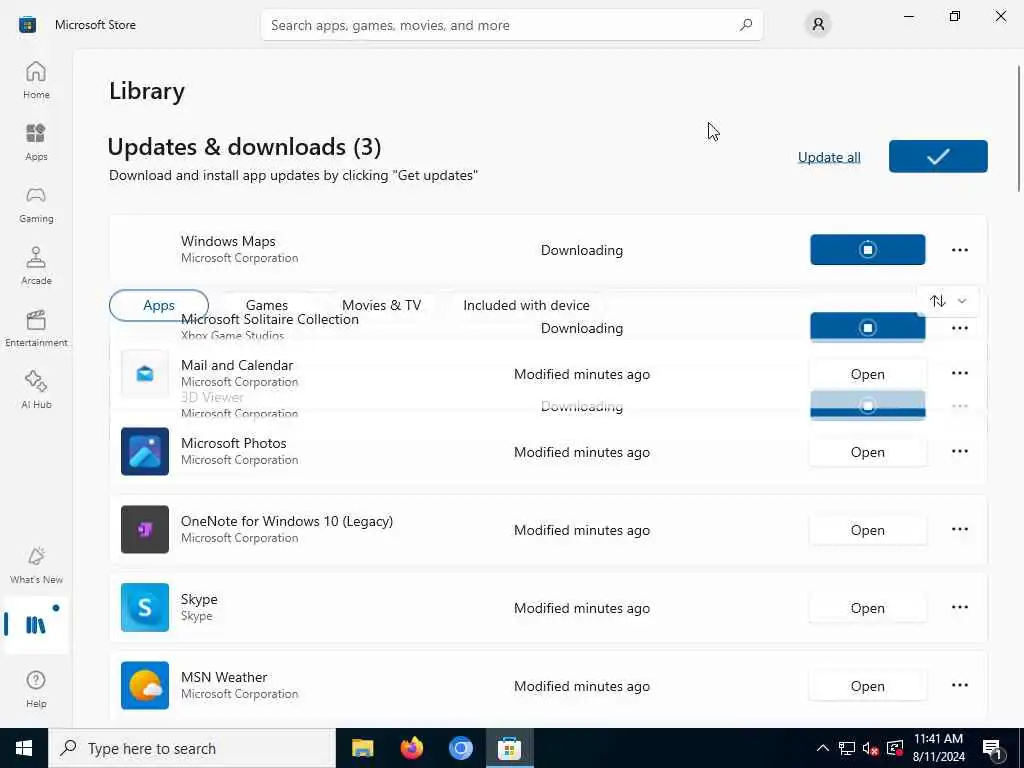Image resolution: width=1024 pixels, height=768 pixels.
Task: Click the OneNote app icon
Action: 145,529
